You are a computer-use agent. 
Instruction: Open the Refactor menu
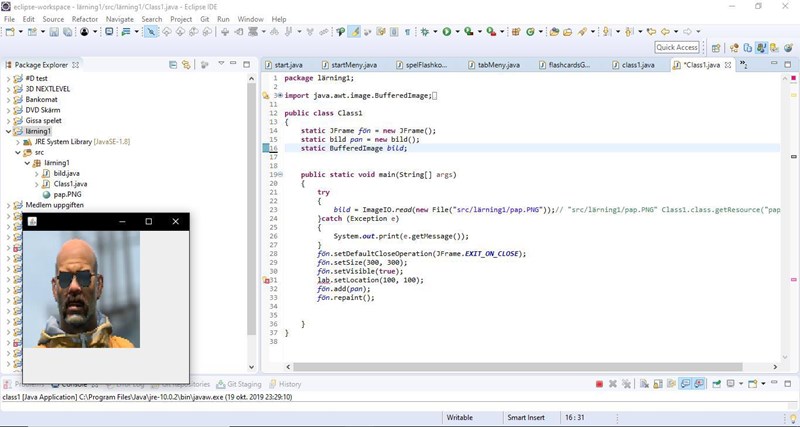pyautogui.click(x=85, y=19)
